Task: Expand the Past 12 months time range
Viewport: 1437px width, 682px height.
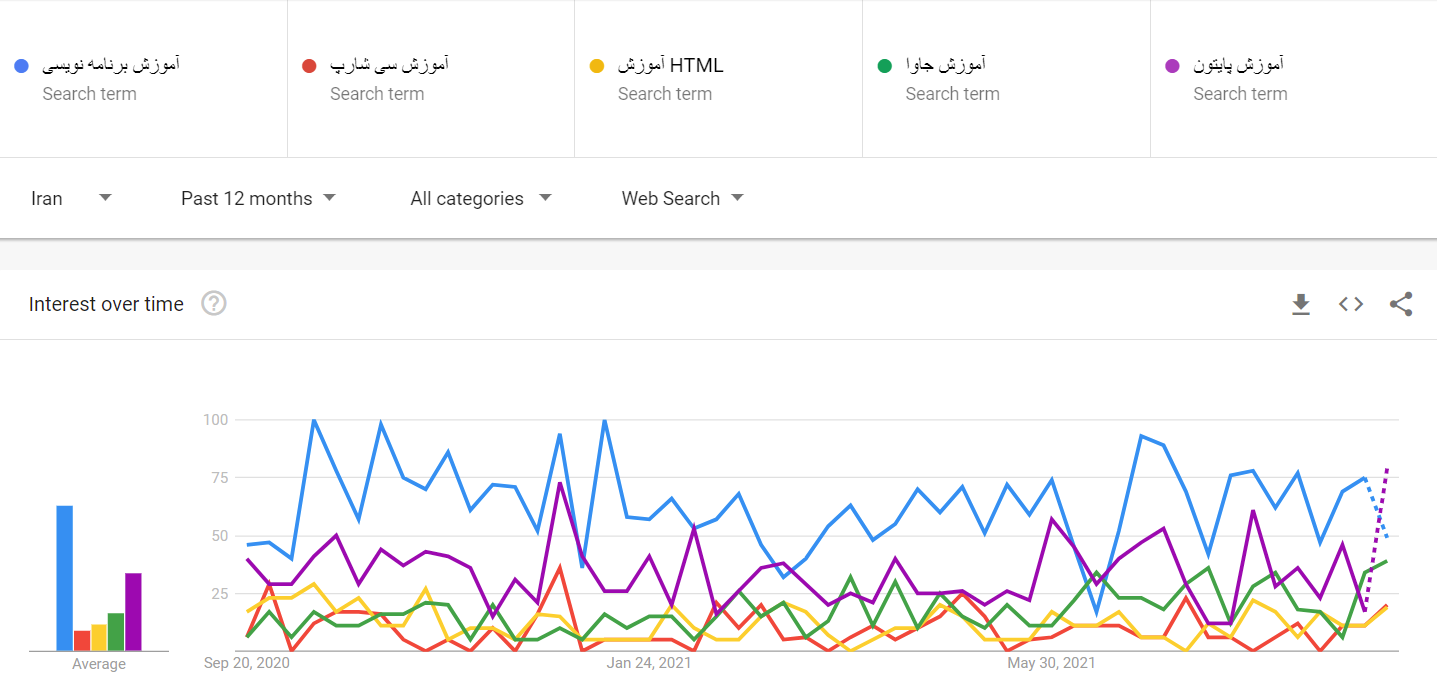Action: [x=257, y=198]
